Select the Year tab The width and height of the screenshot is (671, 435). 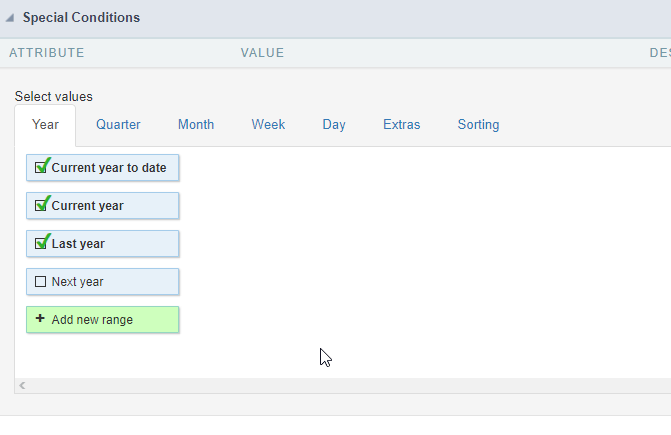[46, 125]
